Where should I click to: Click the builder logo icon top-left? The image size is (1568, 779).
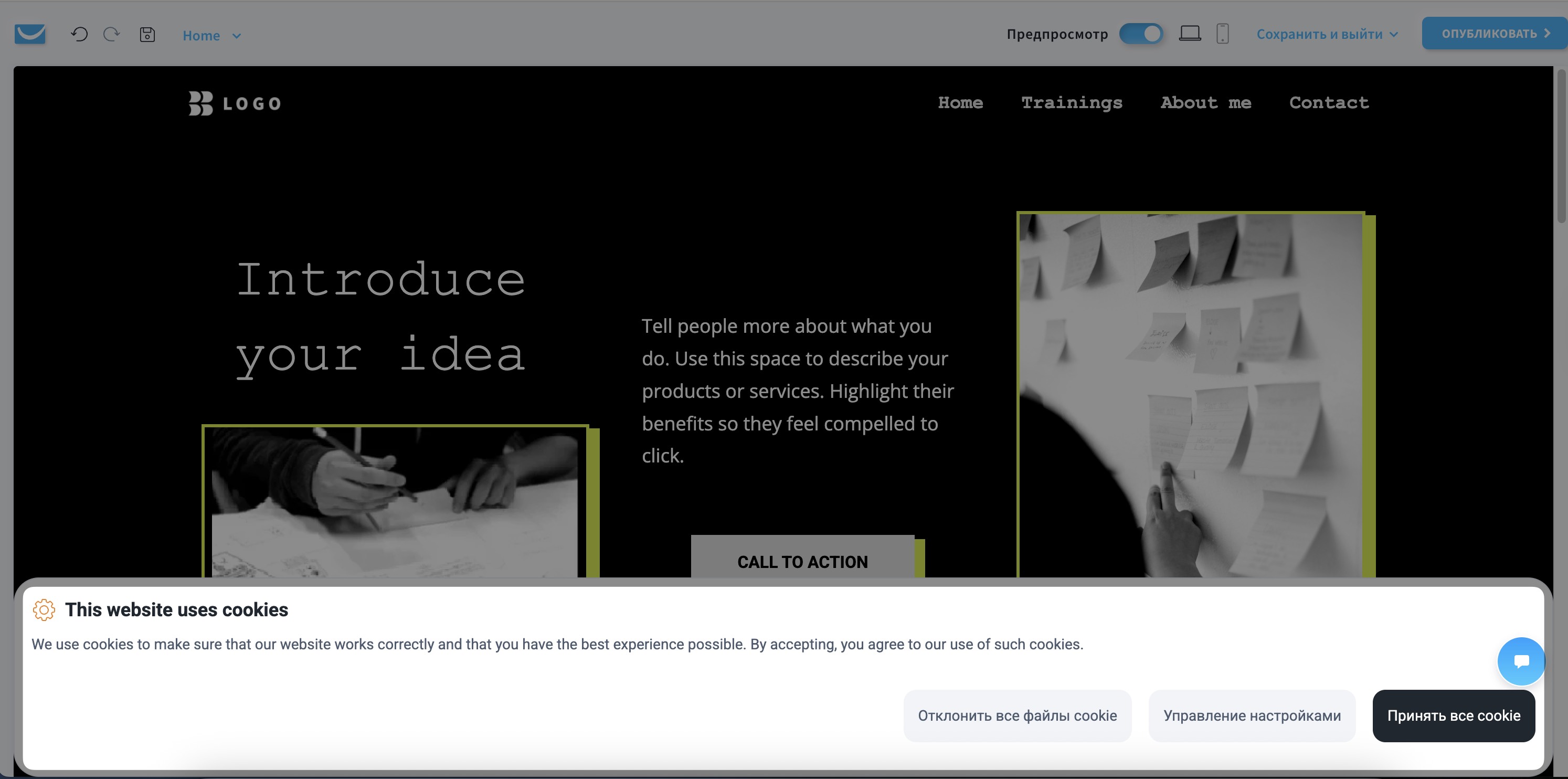coord(30,34)
